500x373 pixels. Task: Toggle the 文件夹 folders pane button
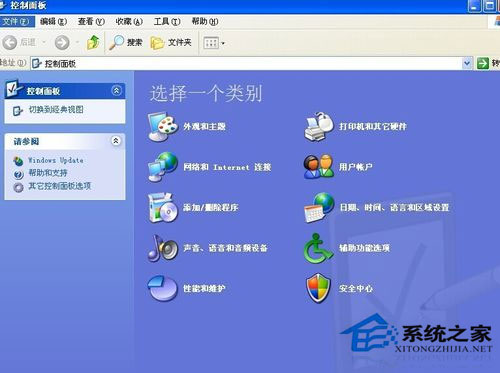click(171, 42)
